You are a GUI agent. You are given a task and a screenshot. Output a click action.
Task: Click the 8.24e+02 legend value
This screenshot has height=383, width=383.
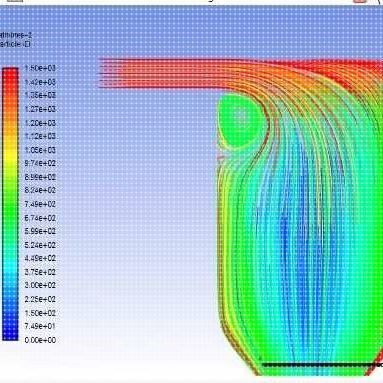[40, 190]
